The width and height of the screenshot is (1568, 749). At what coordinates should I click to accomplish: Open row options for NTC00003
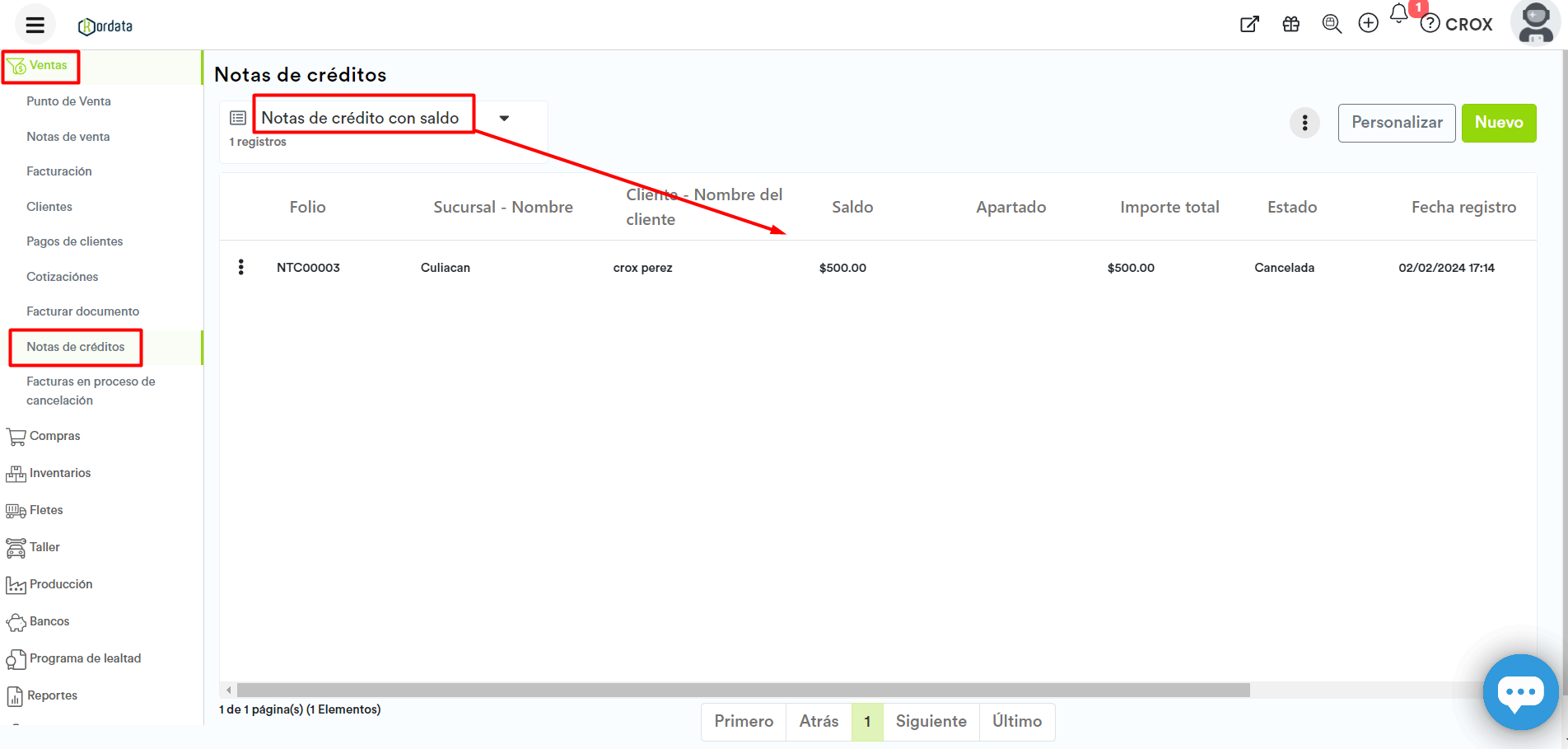click(240, 267)
